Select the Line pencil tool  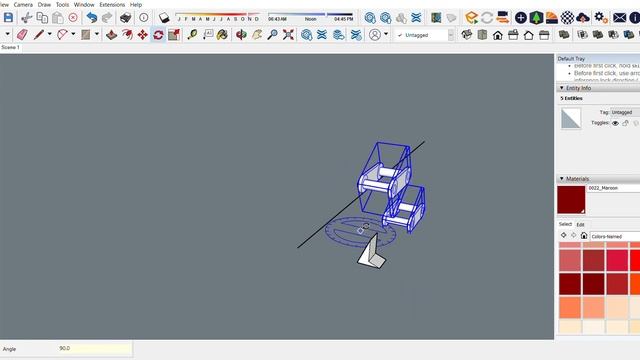[x=39, y=35]
